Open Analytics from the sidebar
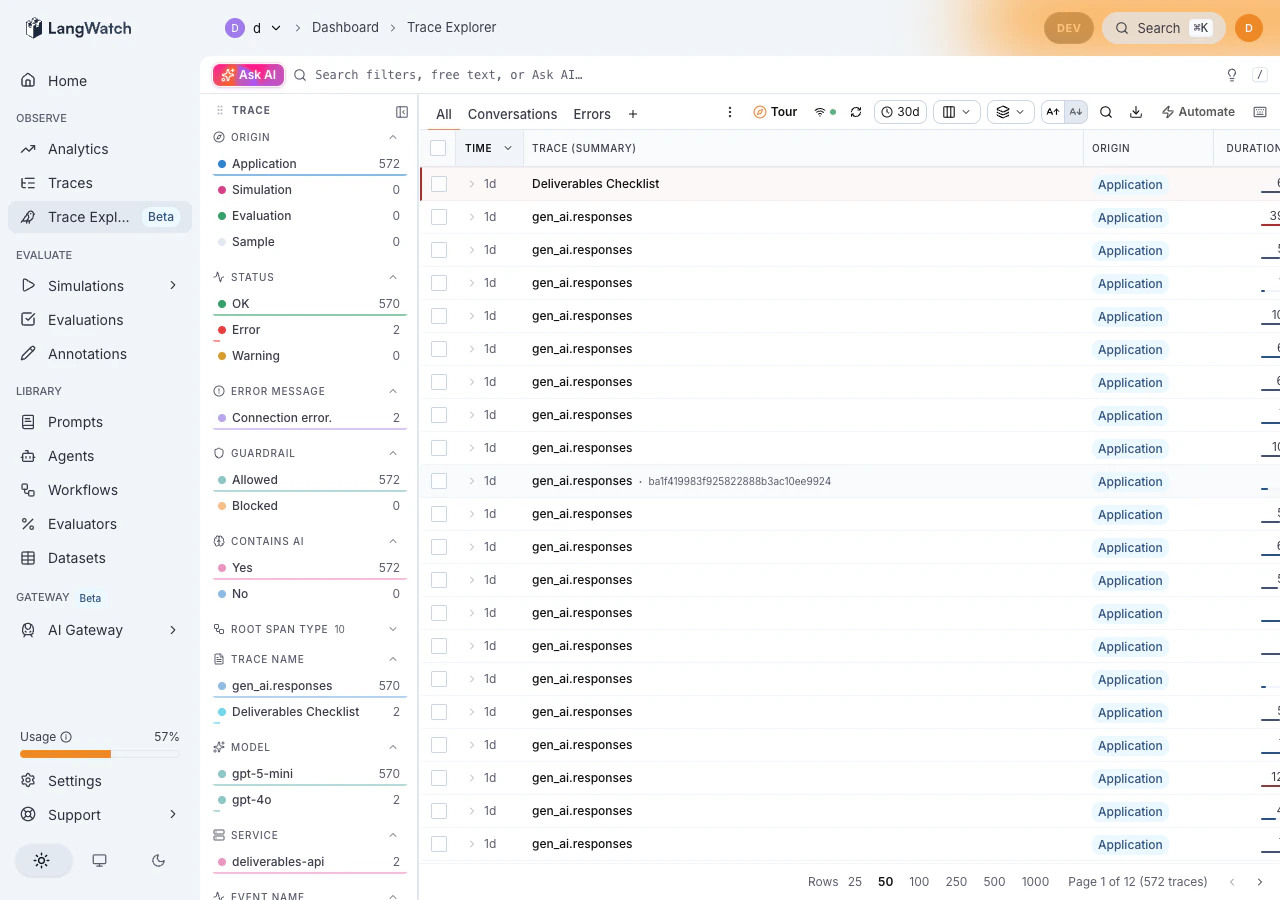 click(x=100, y=149)
